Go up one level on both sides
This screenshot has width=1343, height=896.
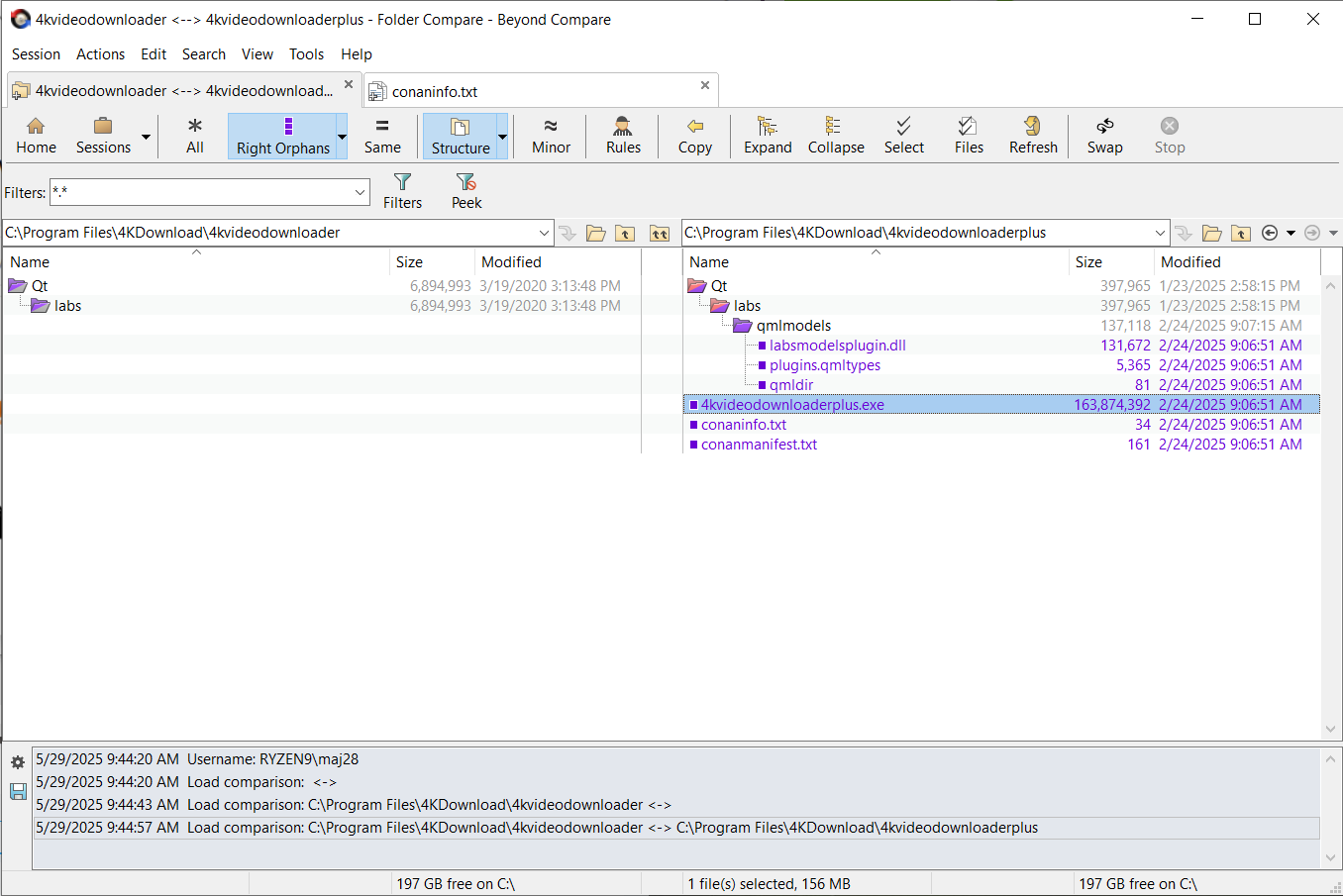tap(660, 233)
